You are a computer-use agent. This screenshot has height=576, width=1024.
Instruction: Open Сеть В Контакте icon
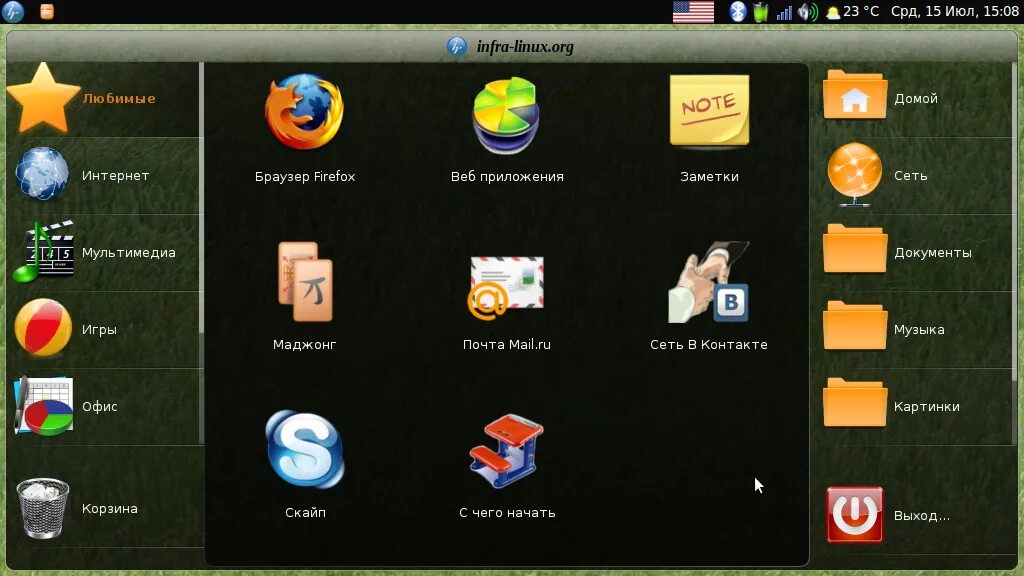pos(709,282)
